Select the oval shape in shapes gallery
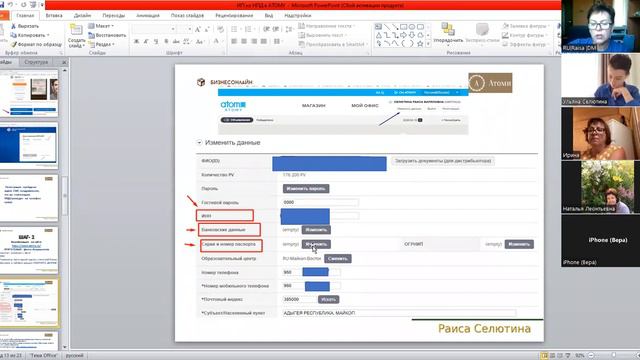Viewport: 640px width, 360px height. coord(411,27)
